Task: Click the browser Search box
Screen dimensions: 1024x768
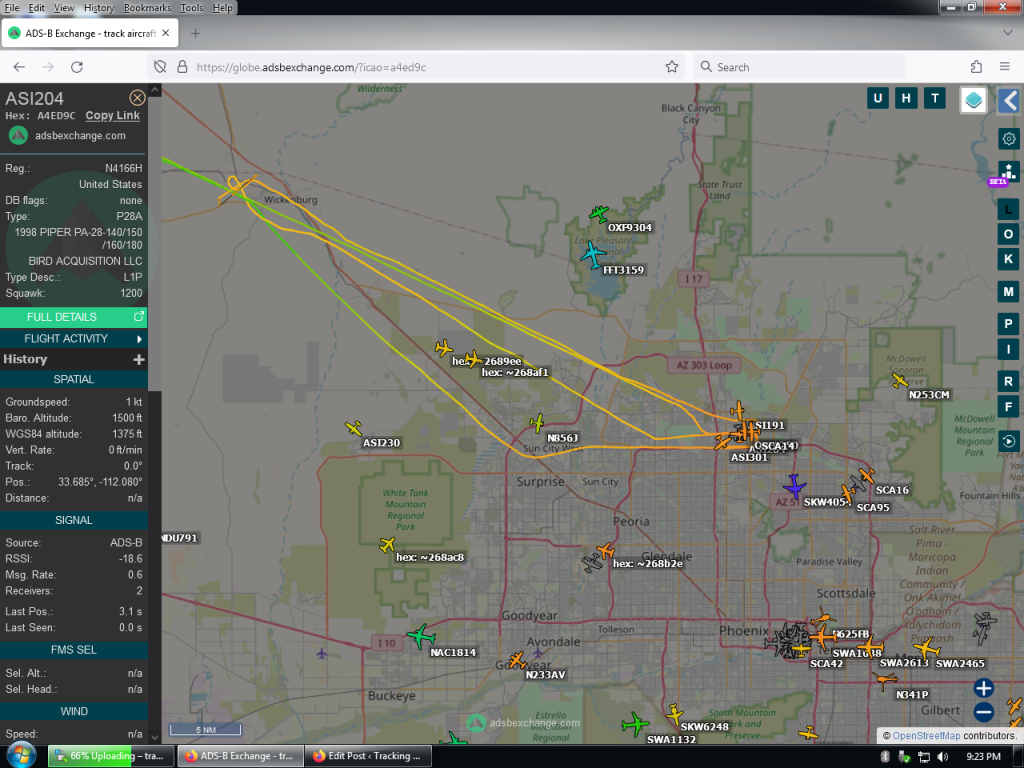Action: pos(799,67)
